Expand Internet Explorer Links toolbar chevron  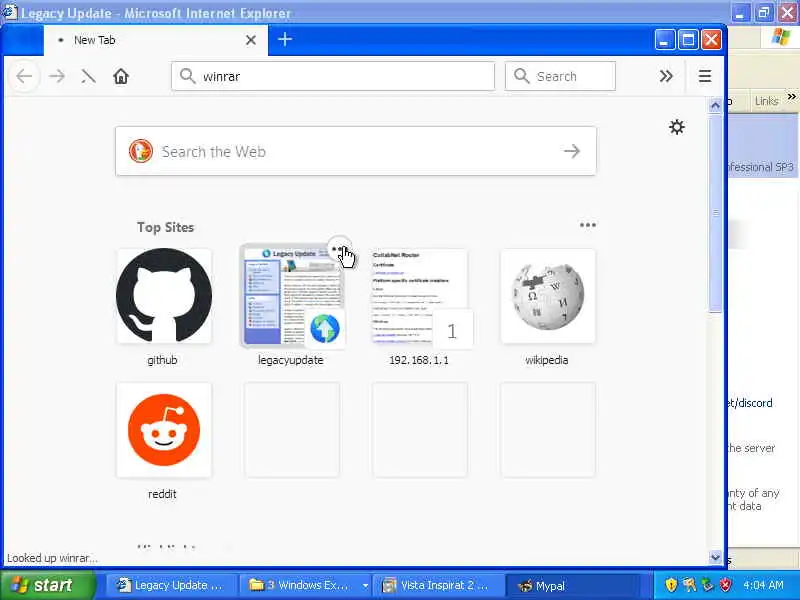791,96
